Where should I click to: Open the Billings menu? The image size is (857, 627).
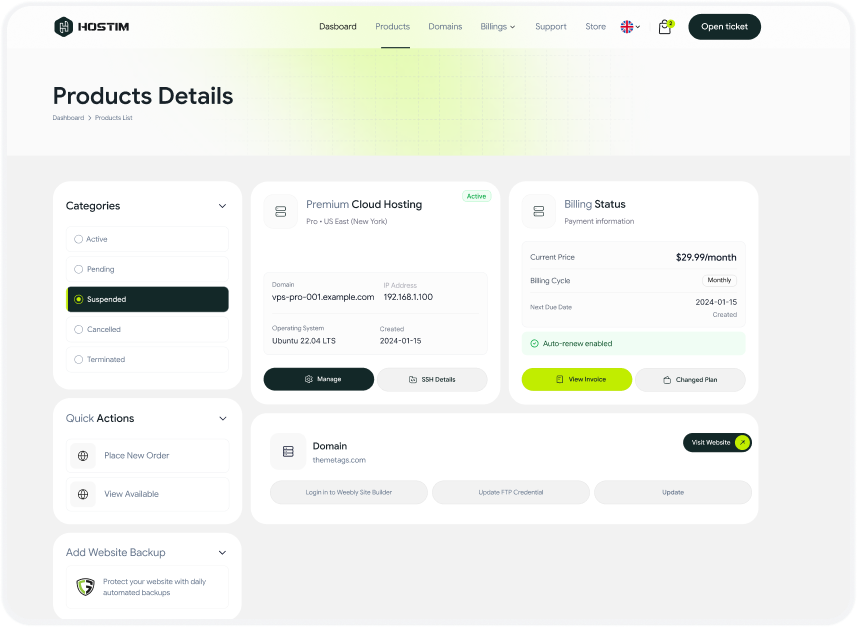[x=497, y=27]
